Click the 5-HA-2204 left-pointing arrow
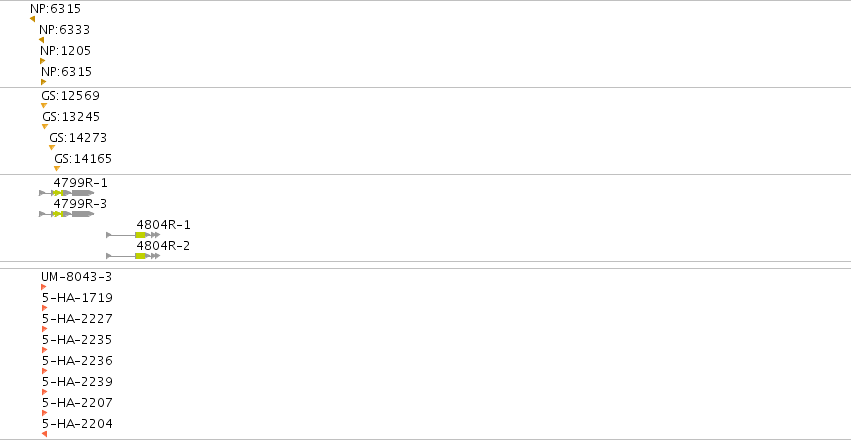 45,434
